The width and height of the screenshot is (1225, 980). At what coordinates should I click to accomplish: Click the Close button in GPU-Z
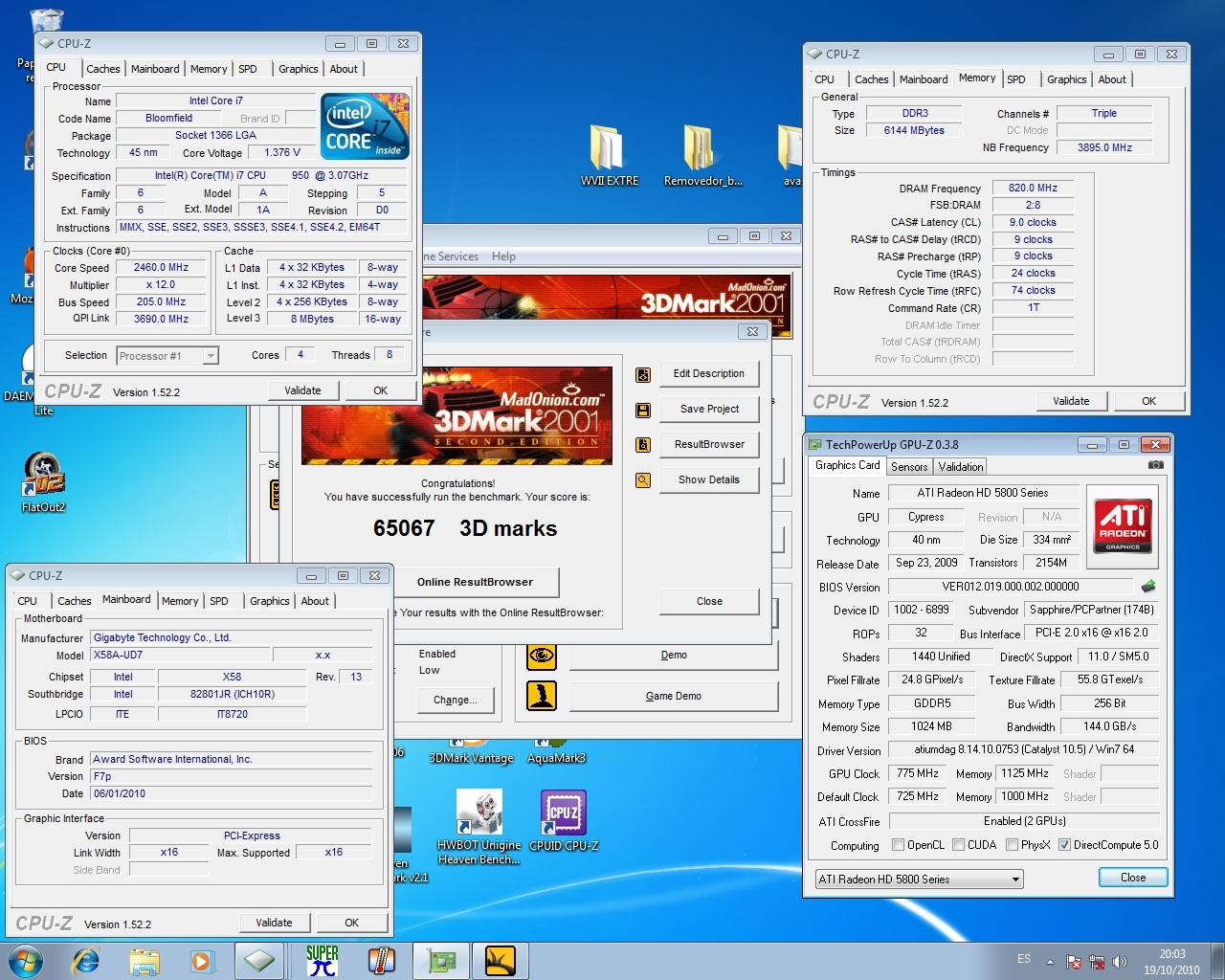pyautogui.click(x=1133, y=878)
